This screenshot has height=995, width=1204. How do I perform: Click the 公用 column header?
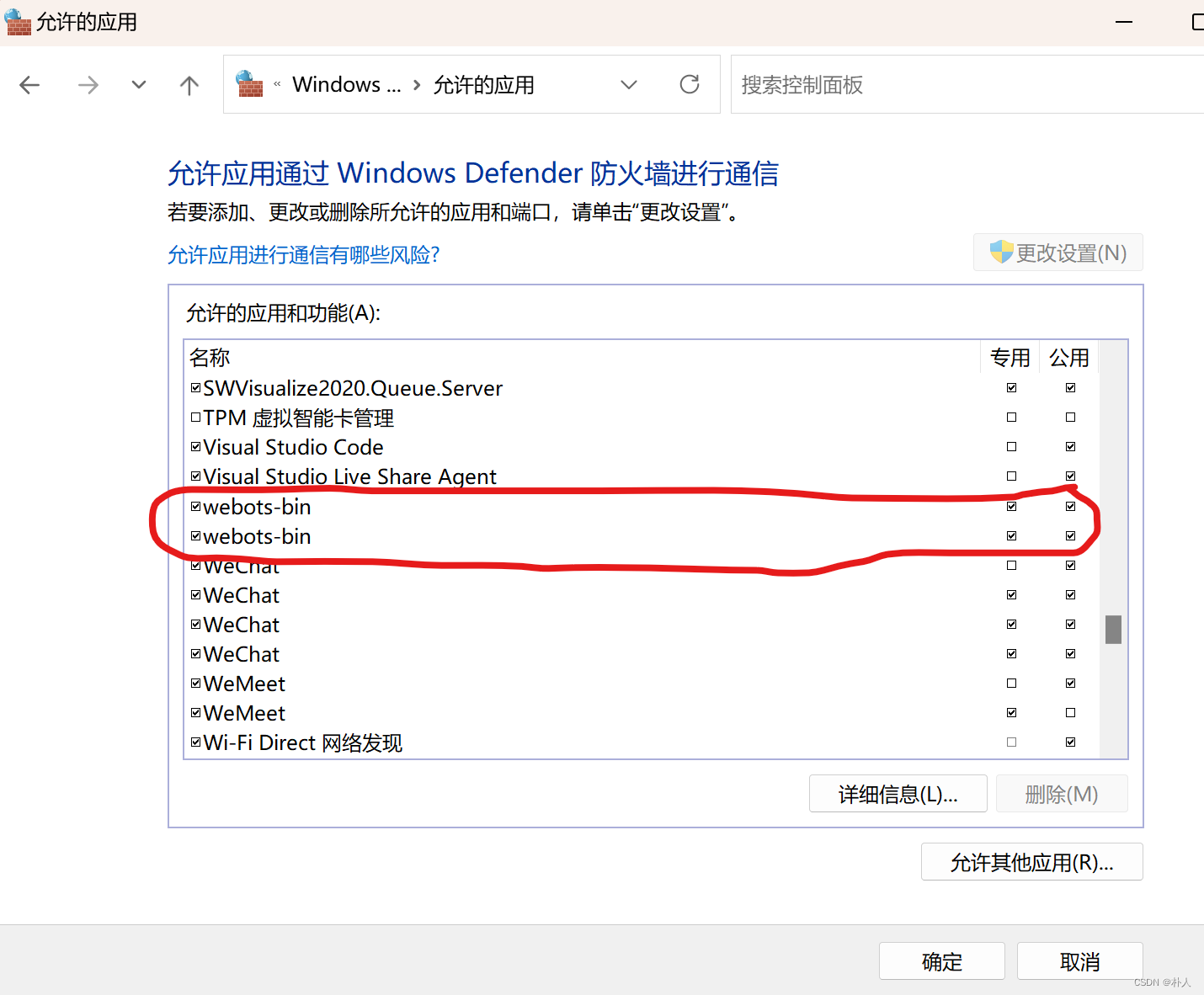(x=1069, y=358)
